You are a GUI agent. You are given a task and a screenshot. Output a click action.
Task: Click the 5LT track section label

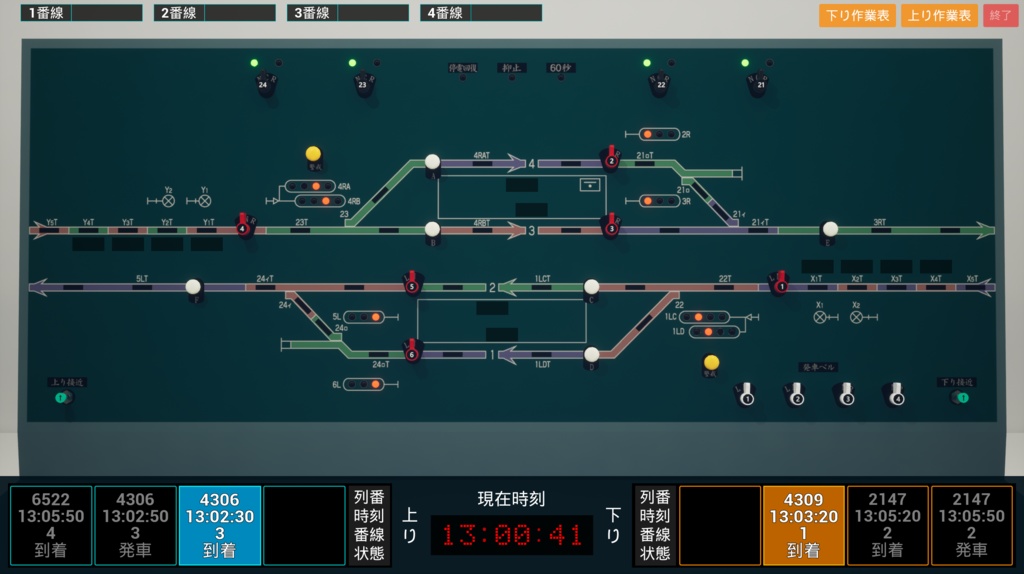[142, 279]
